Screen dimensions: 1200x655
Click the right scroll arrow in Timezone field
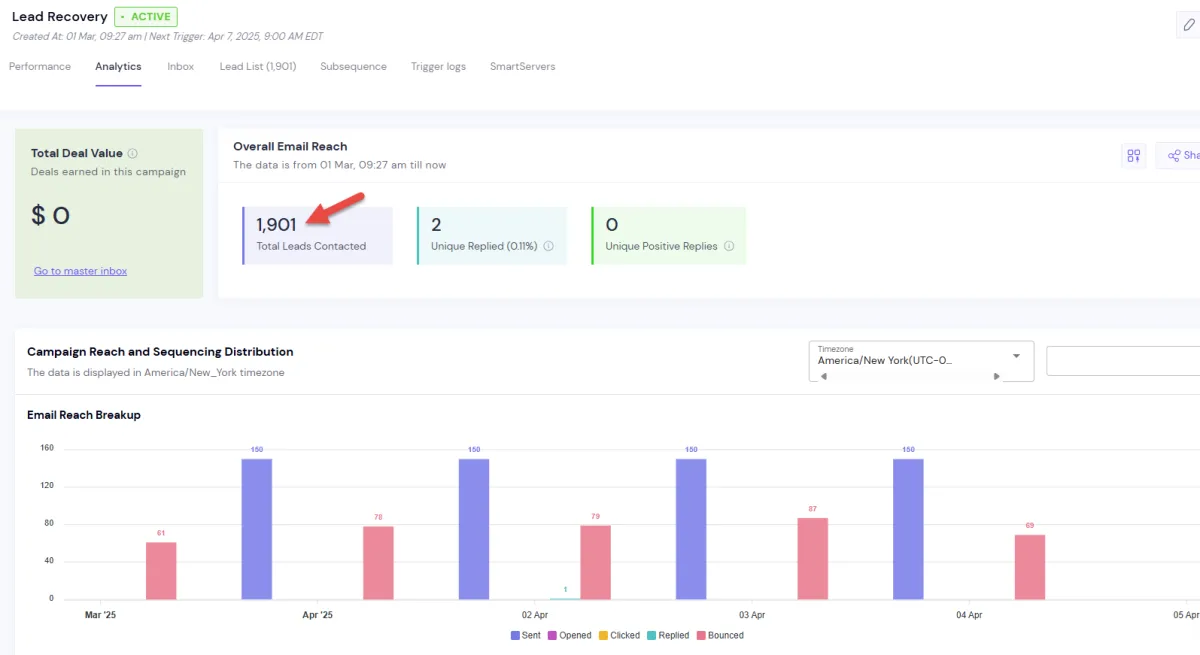pos(996,376)
